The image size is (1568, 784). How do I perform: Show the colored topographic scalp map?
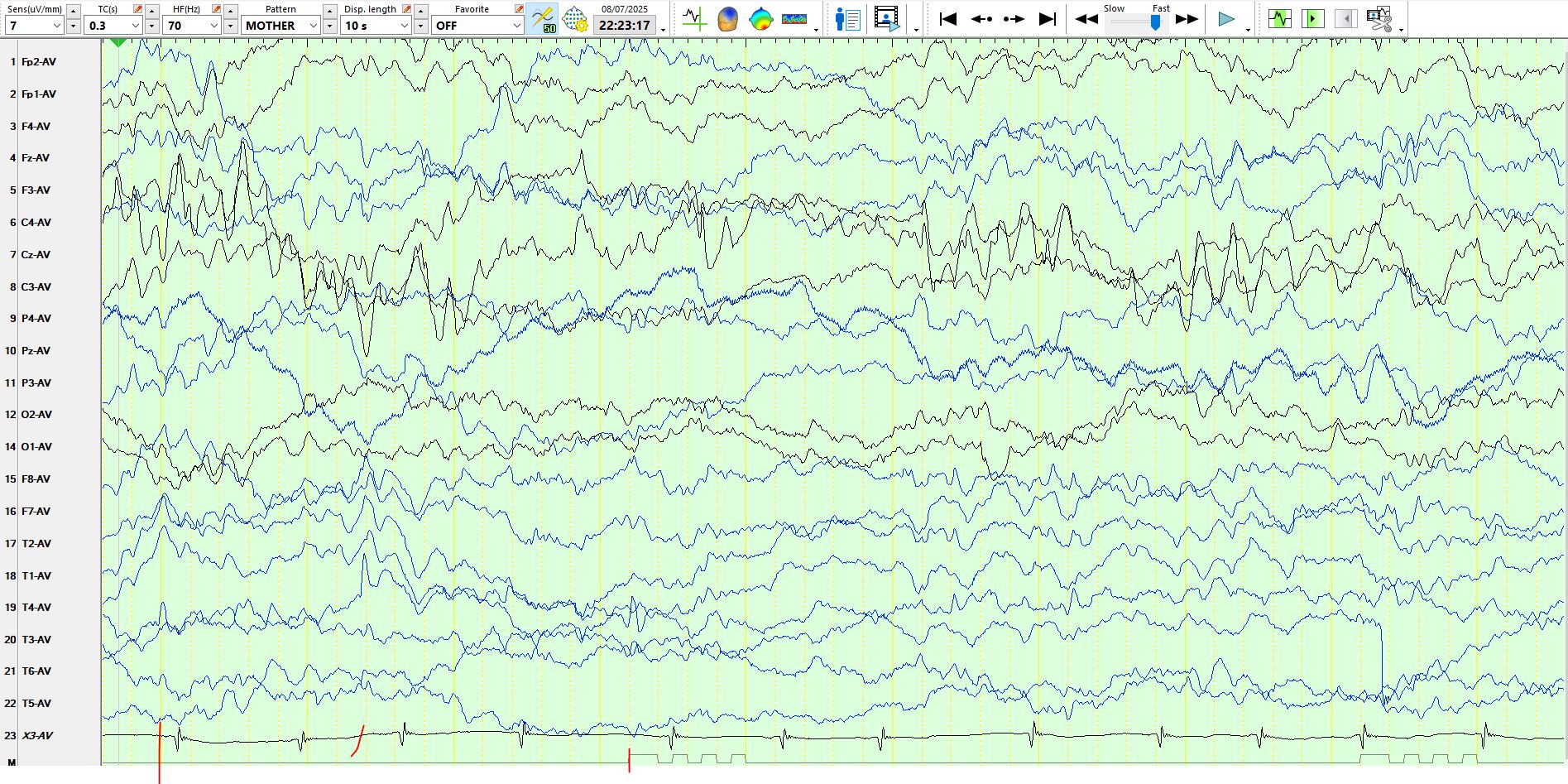[760, 18]
